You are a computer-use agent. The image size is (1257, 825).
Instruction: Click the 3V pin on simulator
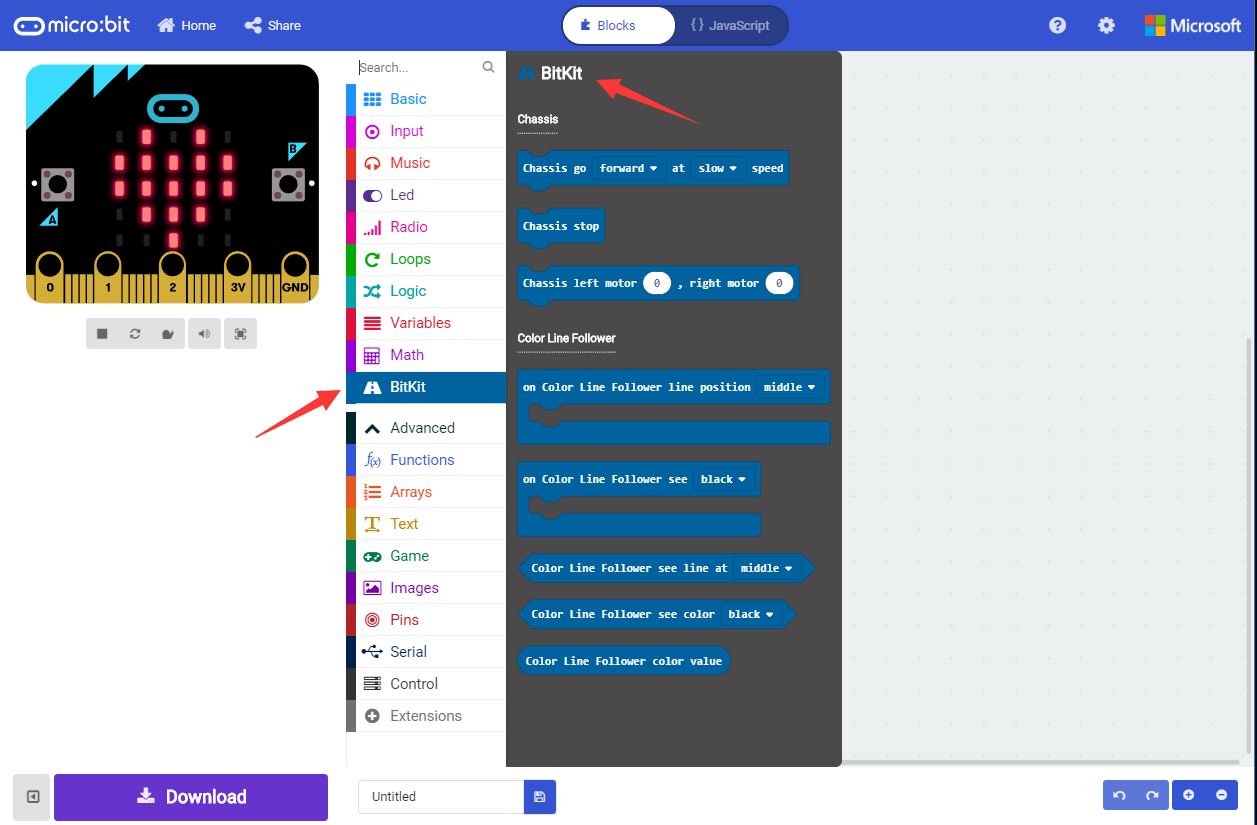[237, 277]
